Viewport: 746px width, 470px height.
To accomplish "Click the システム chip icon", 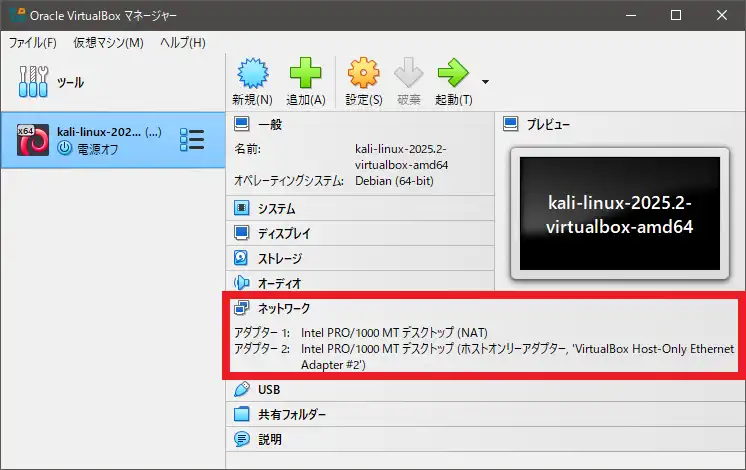I will click(242, 208).
